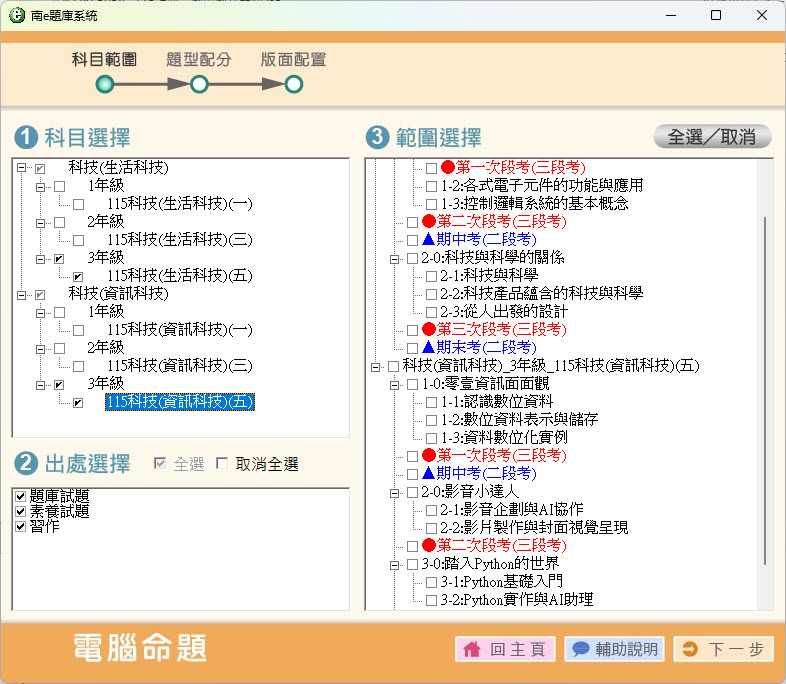Check 1-2:各式電子元件的功能與應用
The height and width of the screenshot is (684, 786).
click(x=431, y=186)
